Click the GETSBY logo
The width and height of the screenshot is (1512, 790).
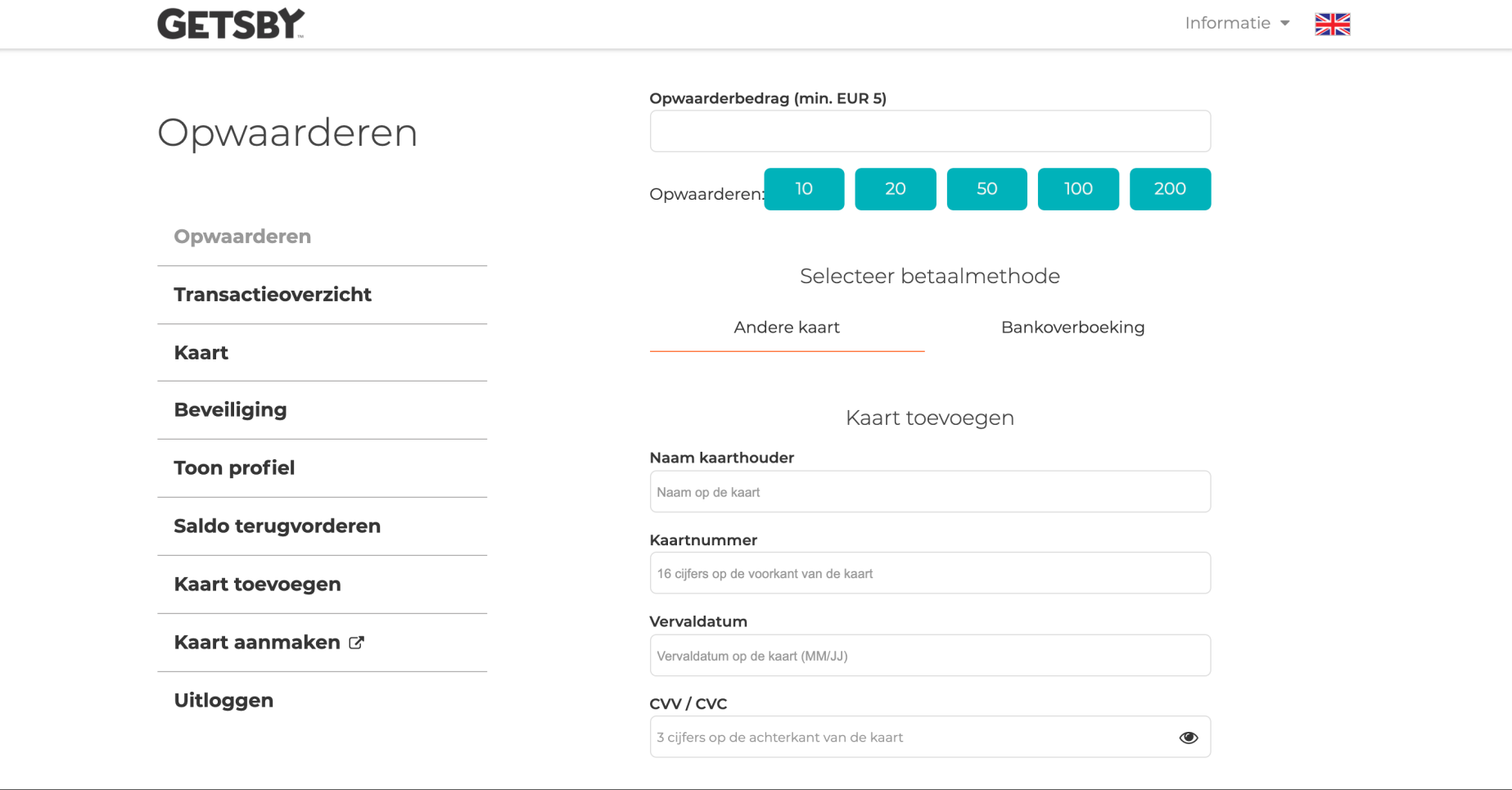tap(230, 22)
